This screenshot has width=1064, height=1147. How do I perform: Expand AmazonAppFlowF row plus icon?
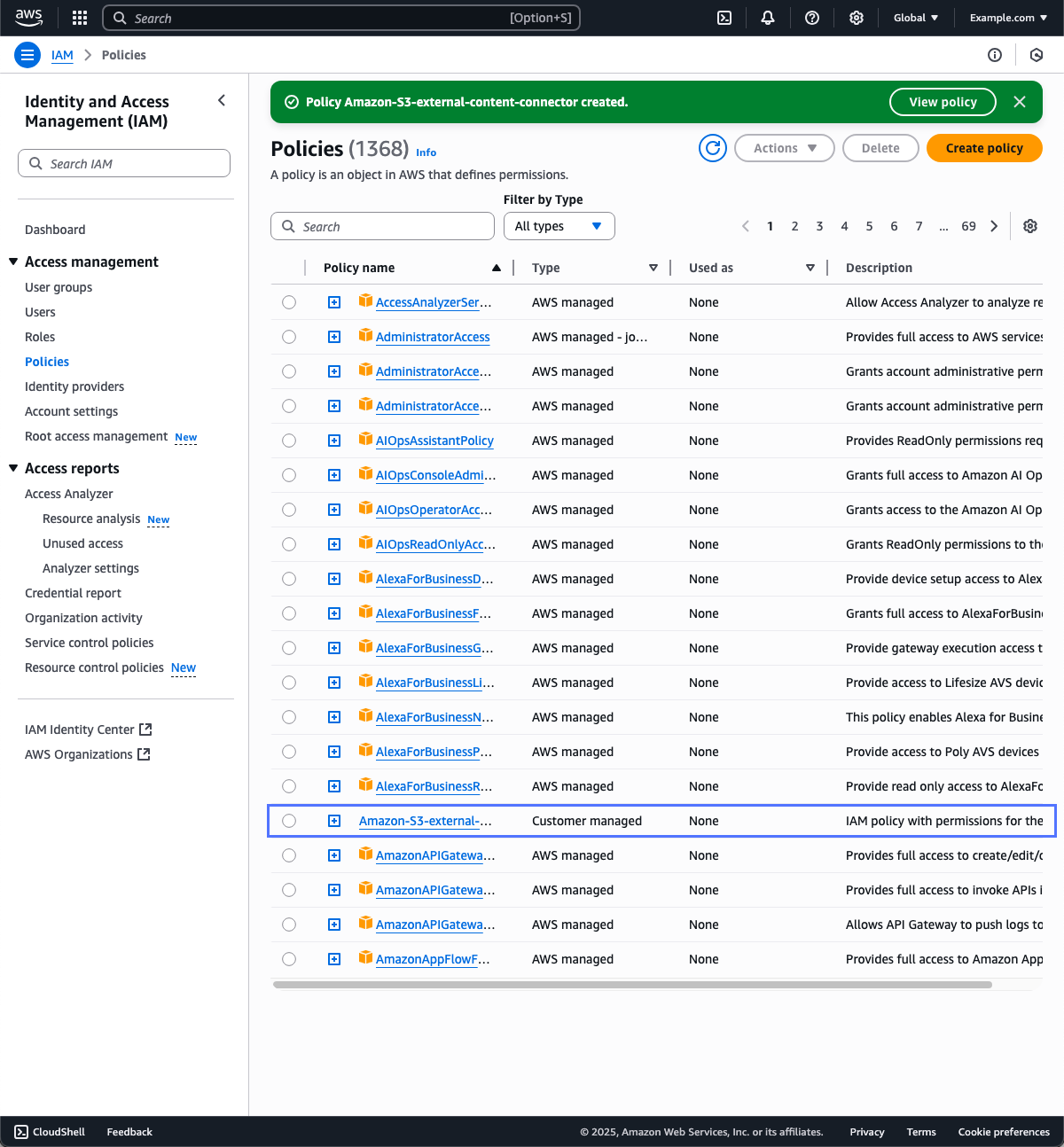(334, 959)
